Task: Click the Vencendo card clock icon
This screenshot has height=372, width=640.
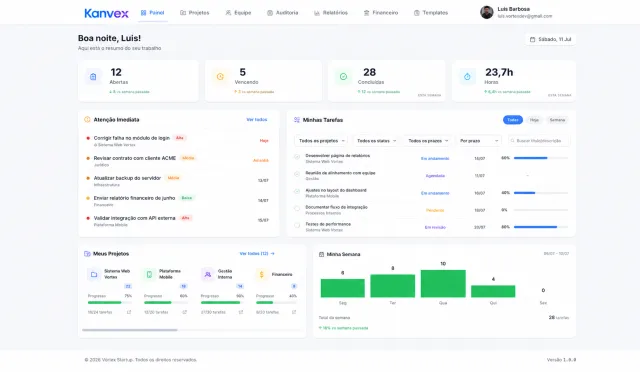Action: click(220, 77)
